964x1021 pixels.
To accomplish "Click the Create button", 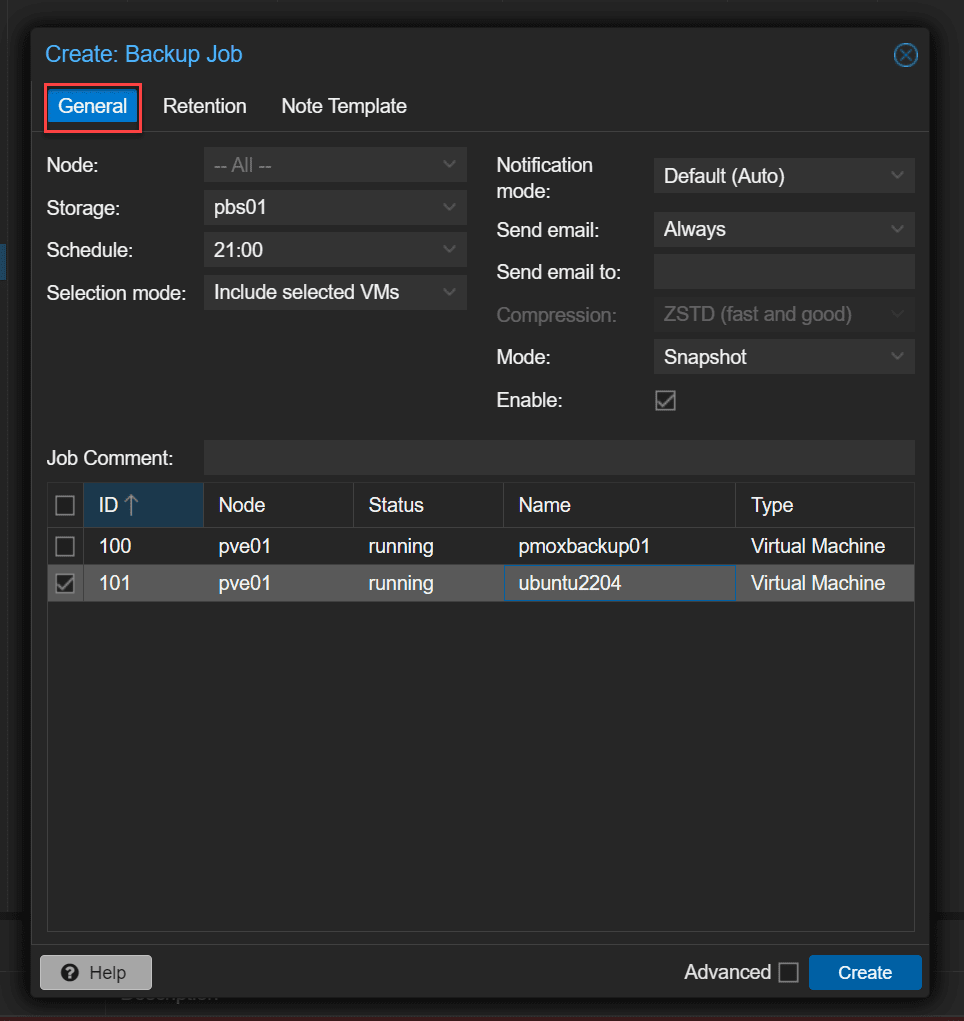I will 864,972.
